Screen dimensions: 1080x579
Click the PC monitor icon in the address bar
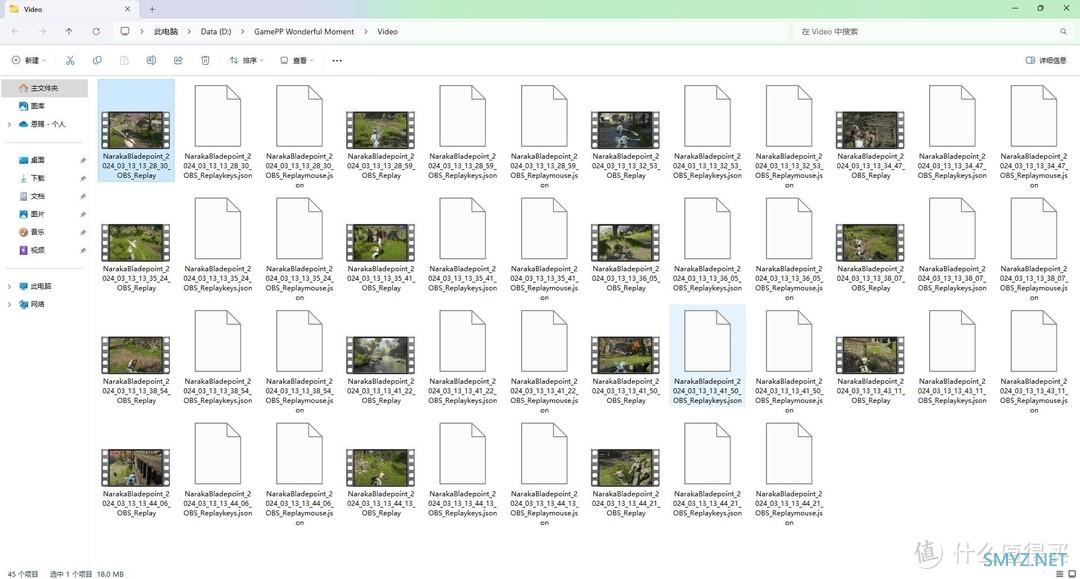(125, 32)
